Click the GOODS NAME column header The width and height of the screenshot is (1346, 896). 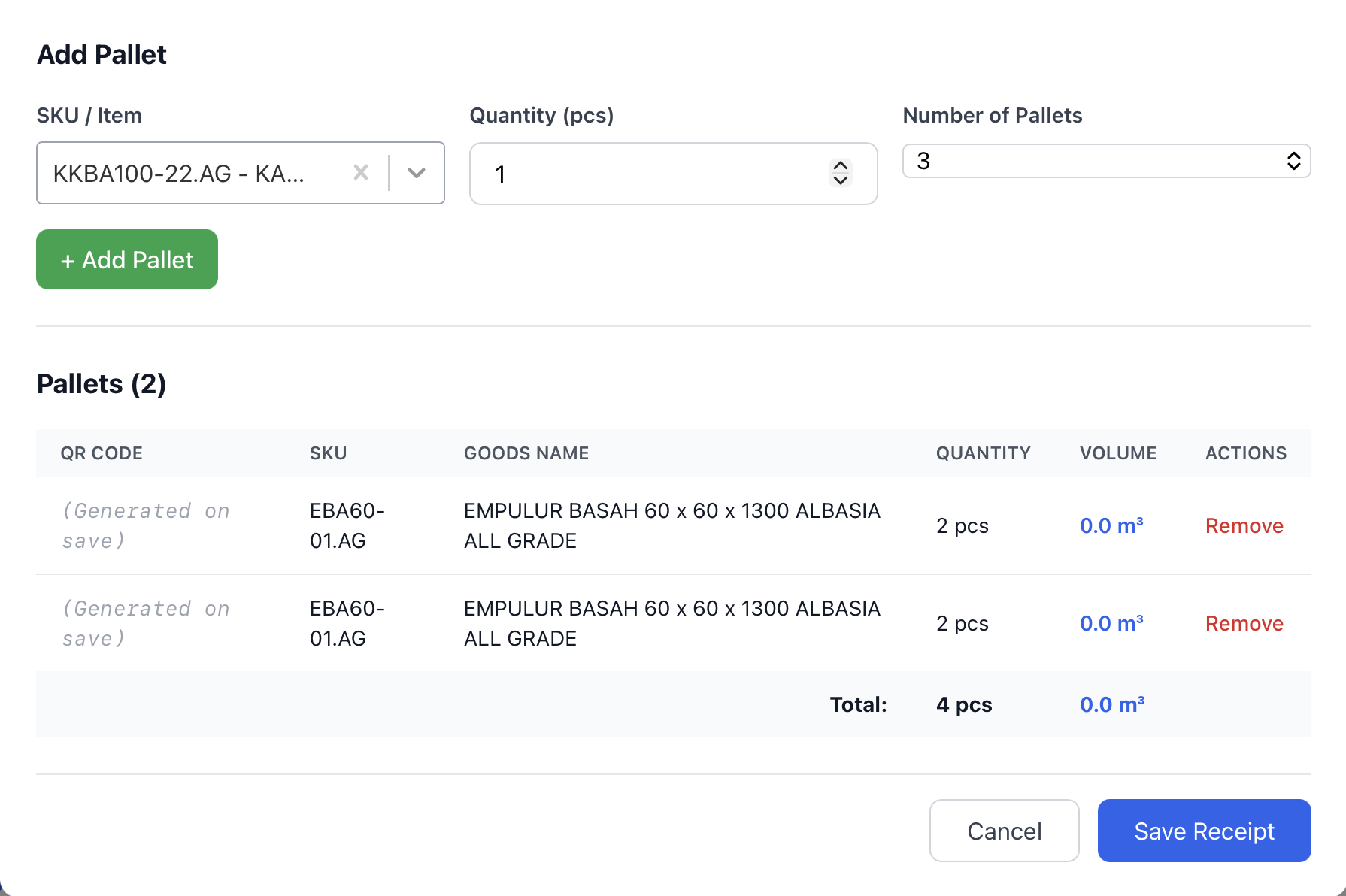(526, 453)
